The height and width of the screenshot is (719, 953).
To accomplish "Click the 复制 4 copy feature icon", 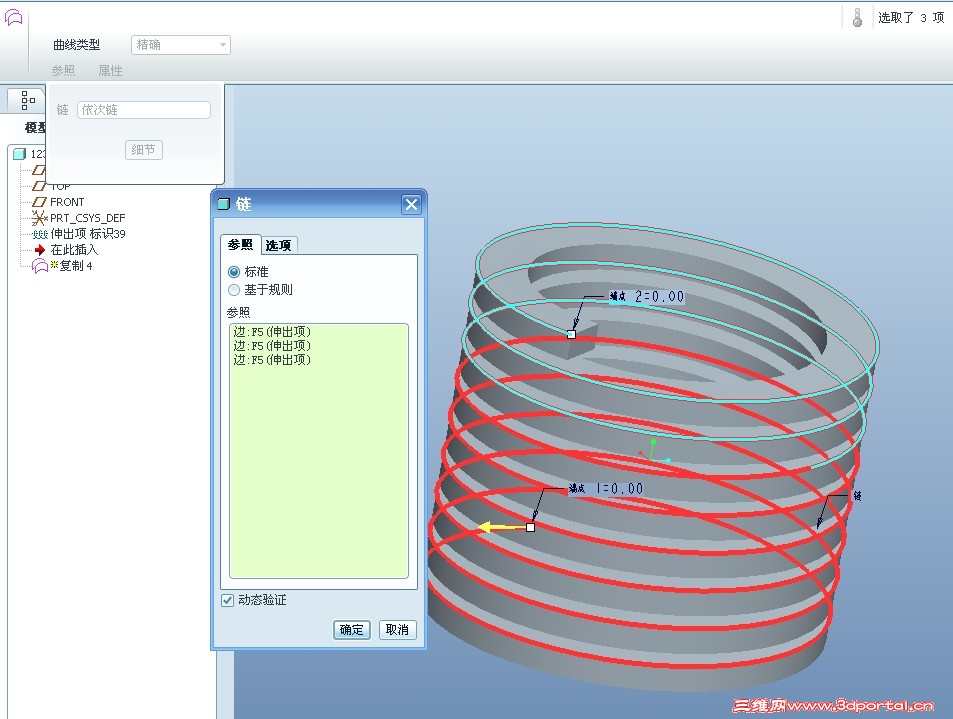I will click(40, 266).
